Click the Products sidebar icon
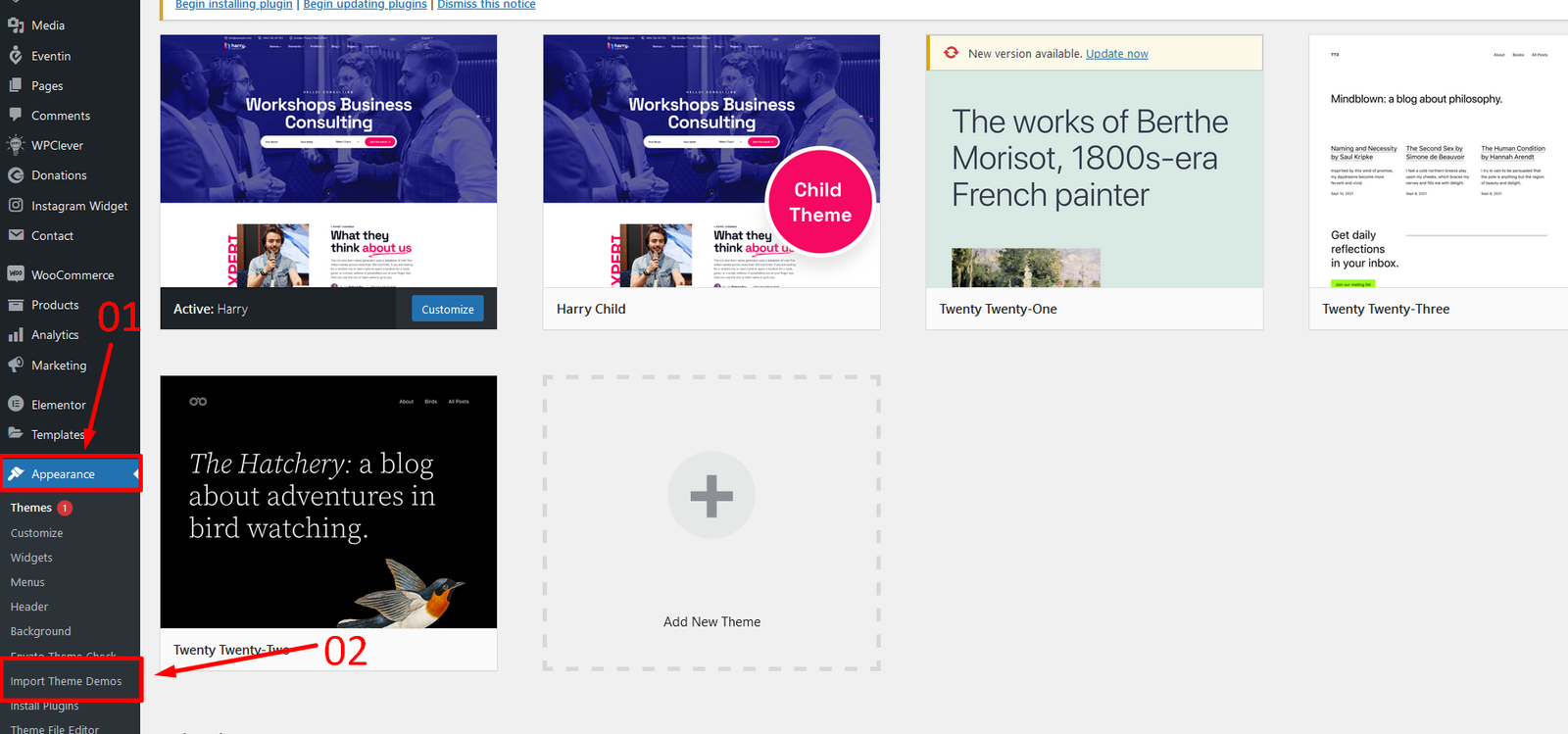 (16, 305)
